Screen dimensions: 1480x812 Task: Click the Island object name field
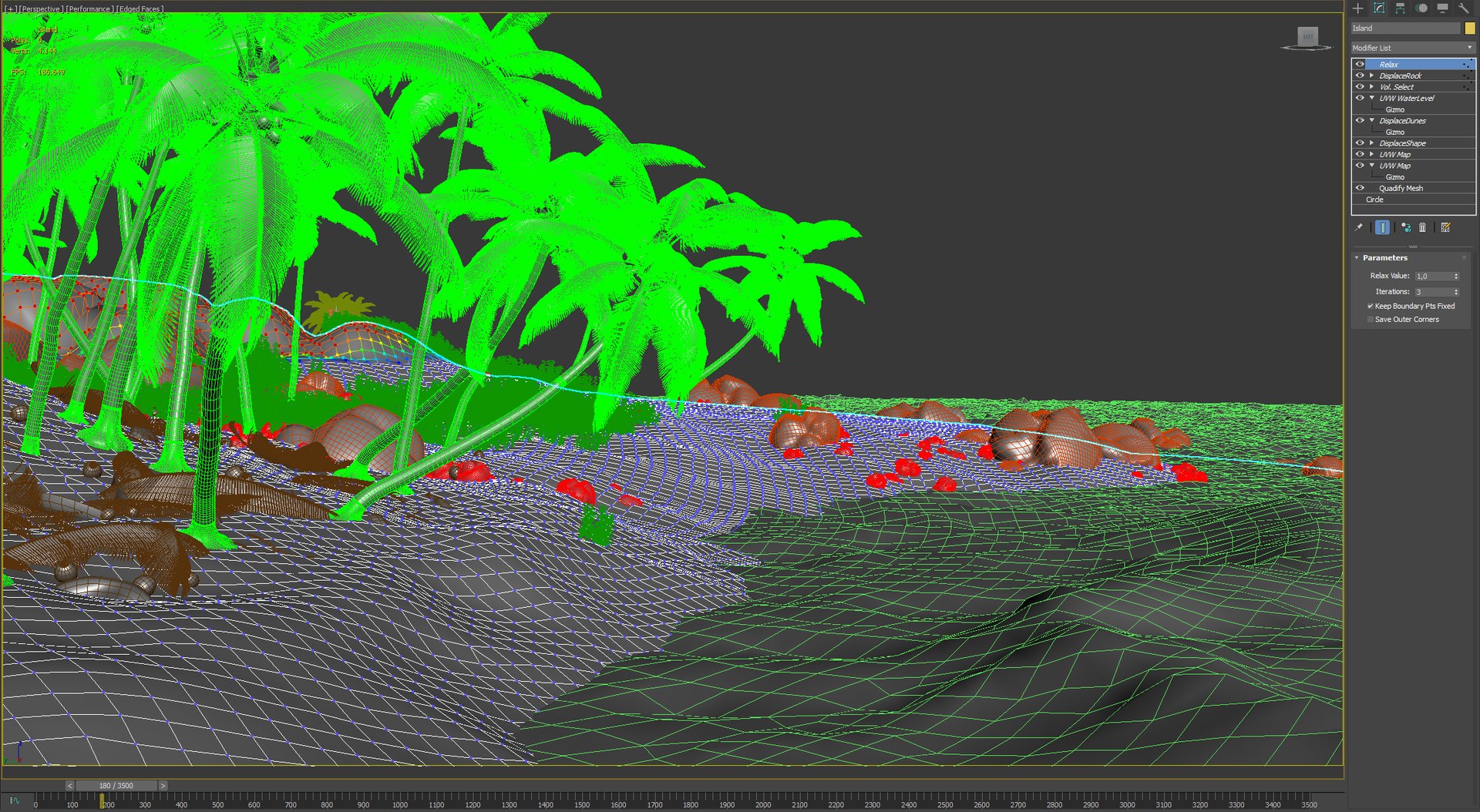[x=1406, y=29]
